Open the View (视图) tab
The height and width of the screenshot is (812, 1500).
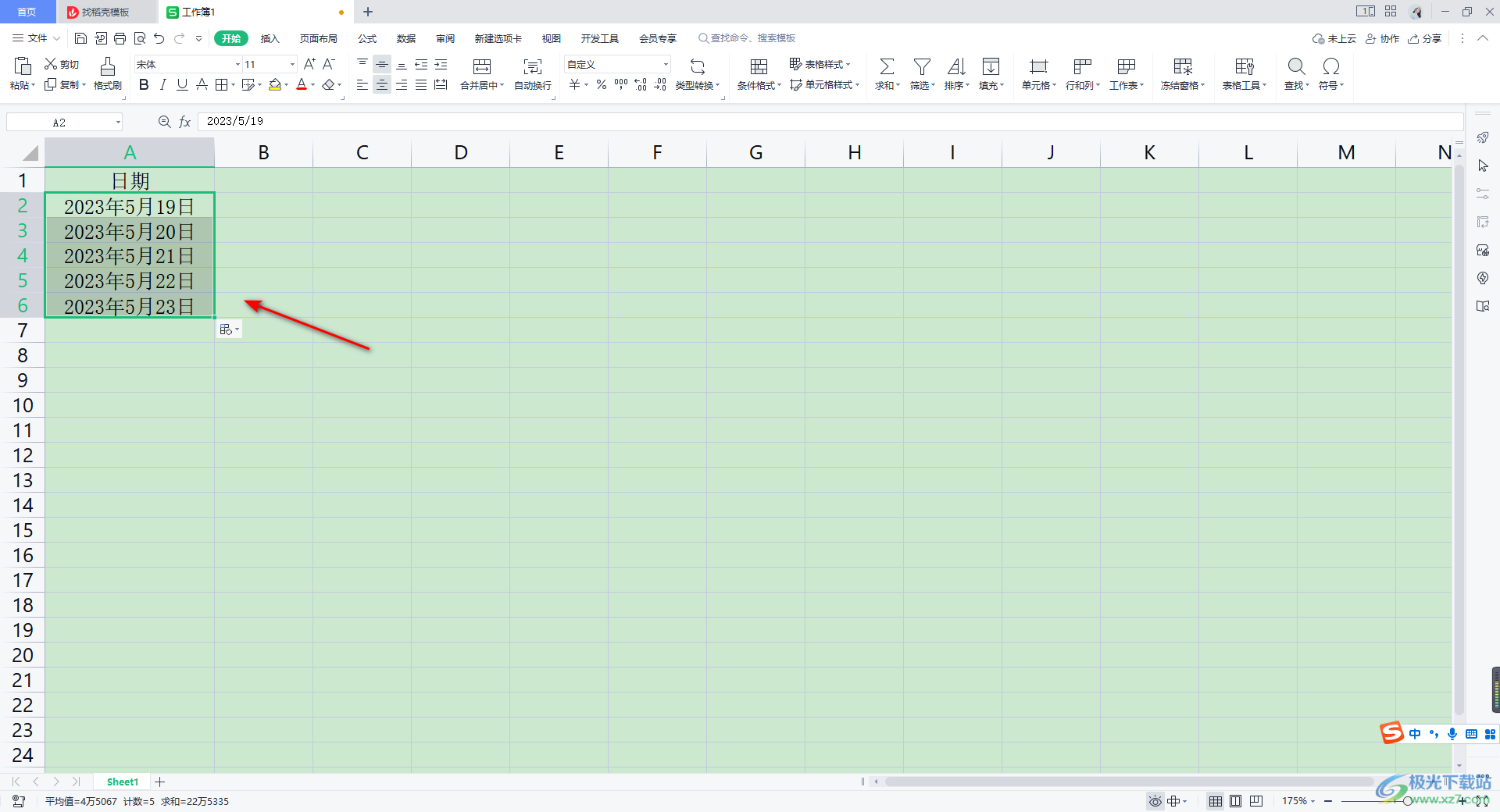coord(552,38)
